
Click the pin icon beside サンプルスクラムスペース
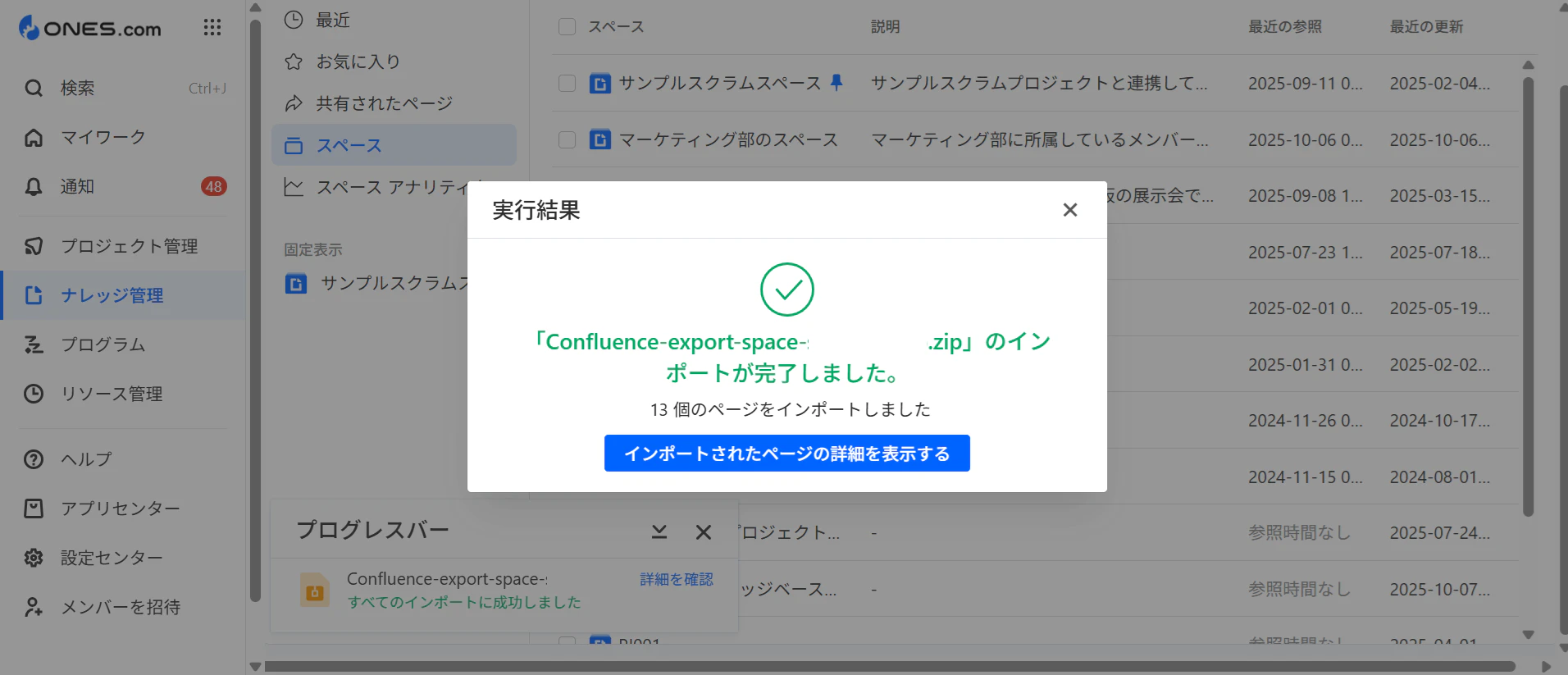[x=836, y=82]
